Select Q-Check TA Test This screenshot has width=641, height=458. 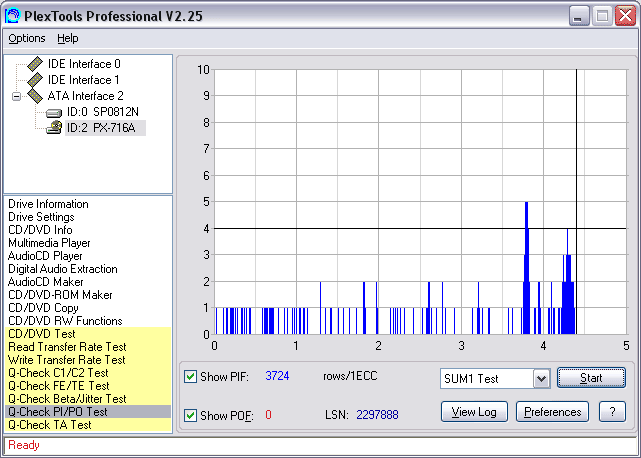tap(88, 424)
